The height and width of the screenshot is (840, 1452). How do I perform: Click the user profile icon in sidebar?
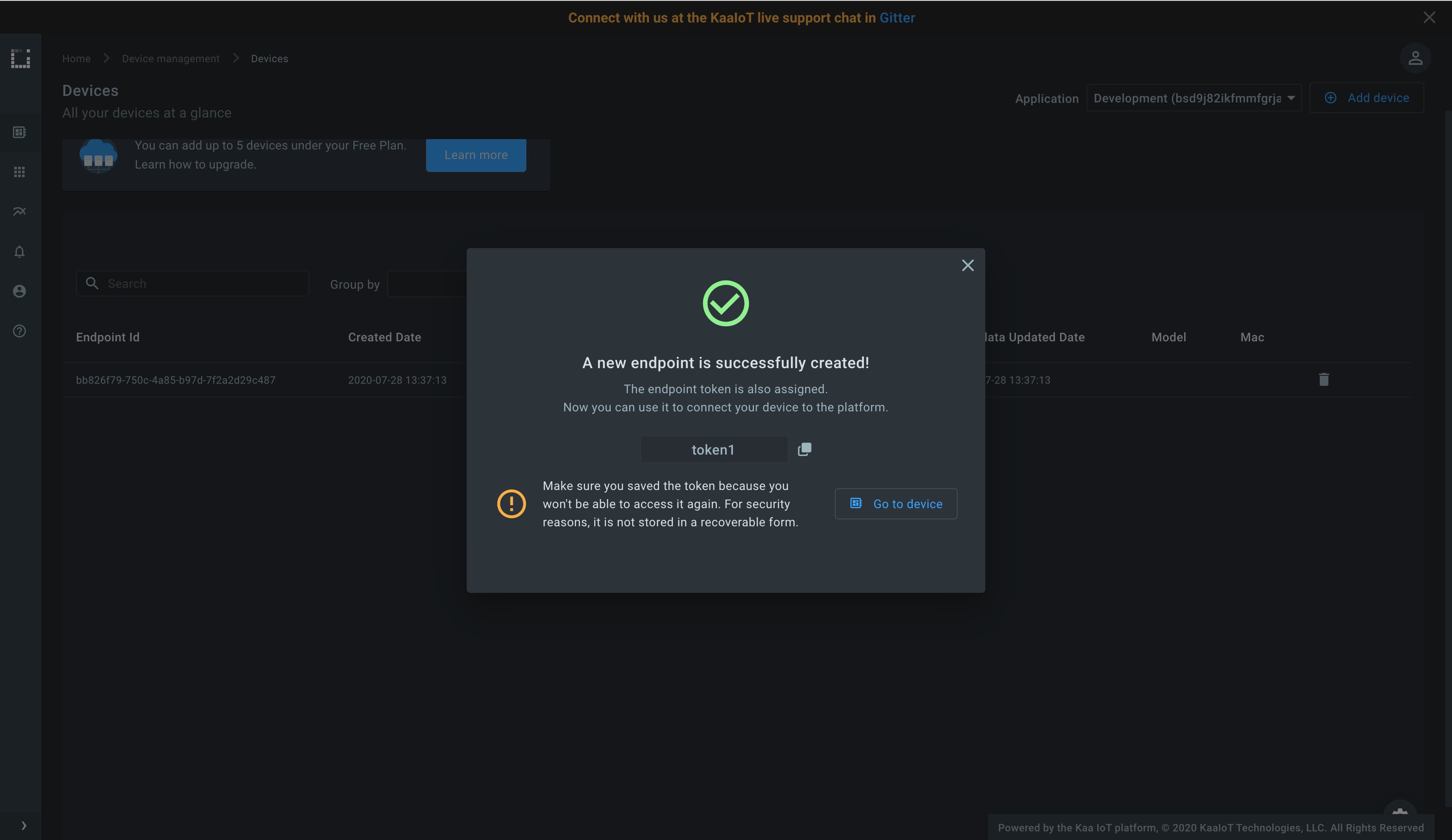coord(20,291)
